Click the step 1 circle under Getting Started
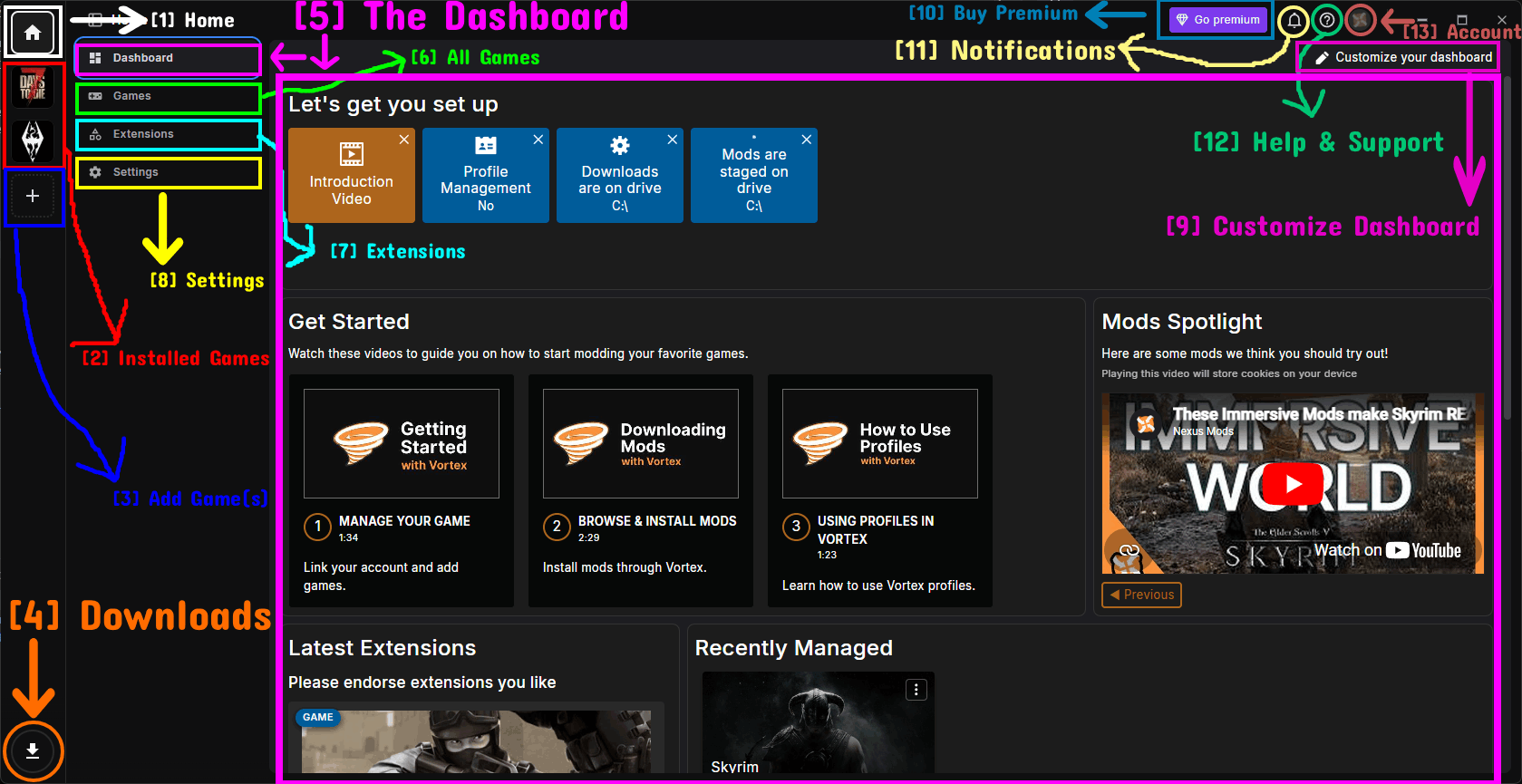Image resolution: width=1522 pixels, height=784 pixels. coord(317,527)
